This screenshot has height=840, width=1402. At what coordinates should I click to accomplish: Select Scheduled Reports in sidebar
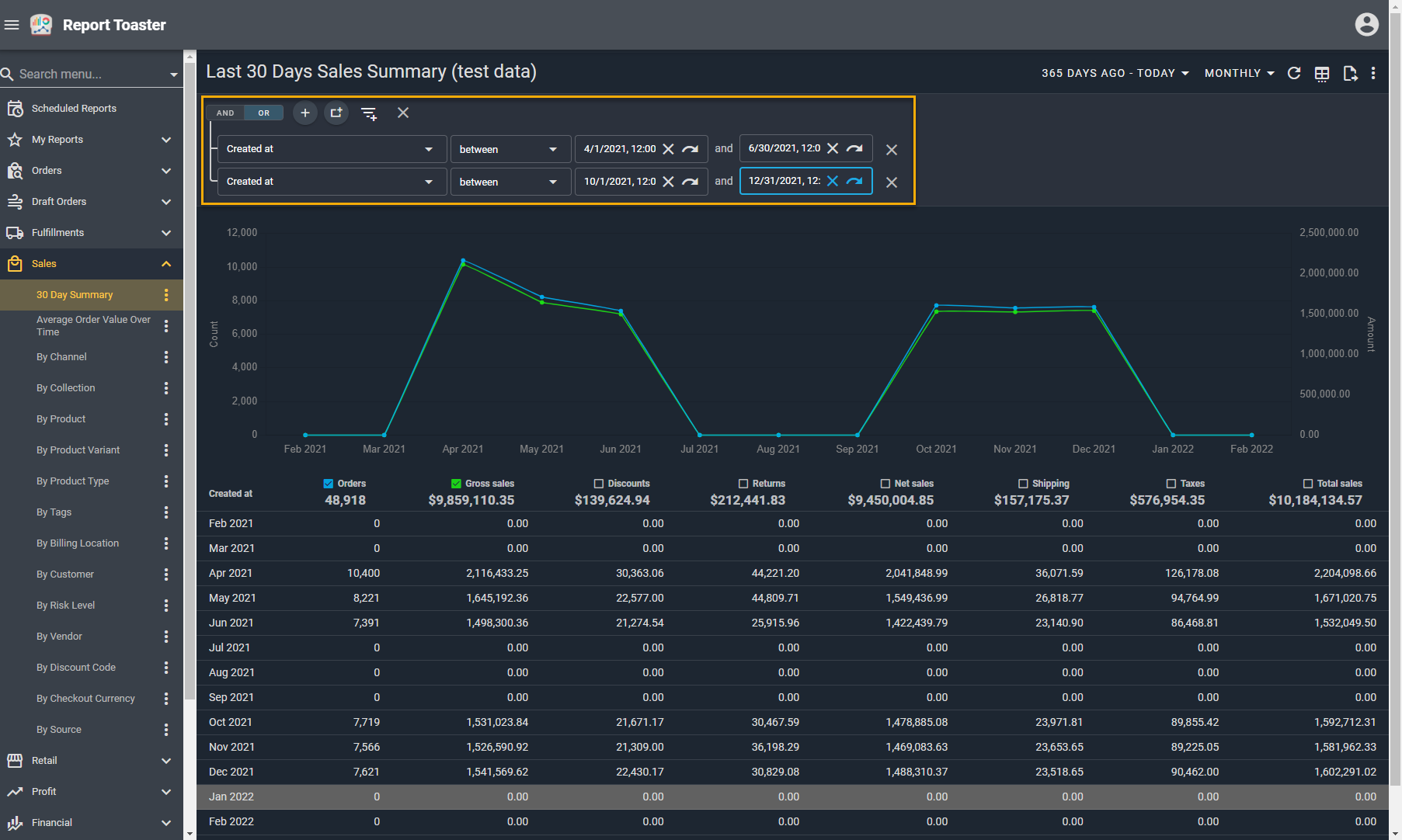[74, 109]
